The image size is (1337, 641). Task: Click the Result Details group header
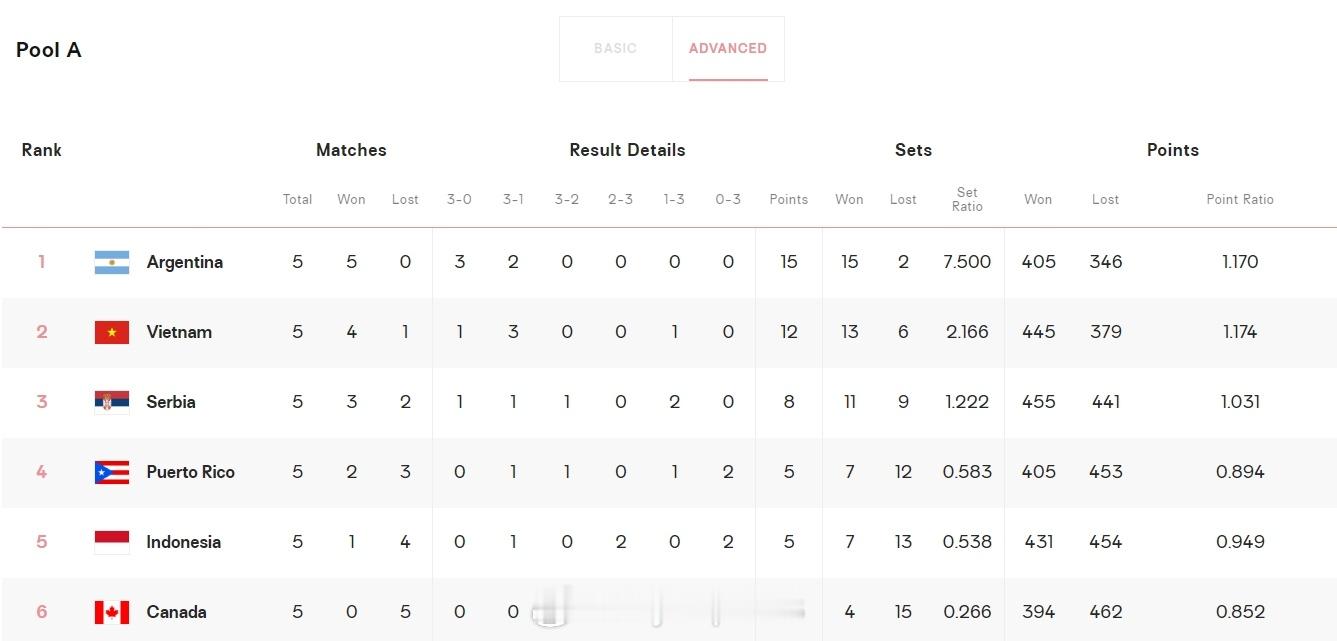coord(627,150)
